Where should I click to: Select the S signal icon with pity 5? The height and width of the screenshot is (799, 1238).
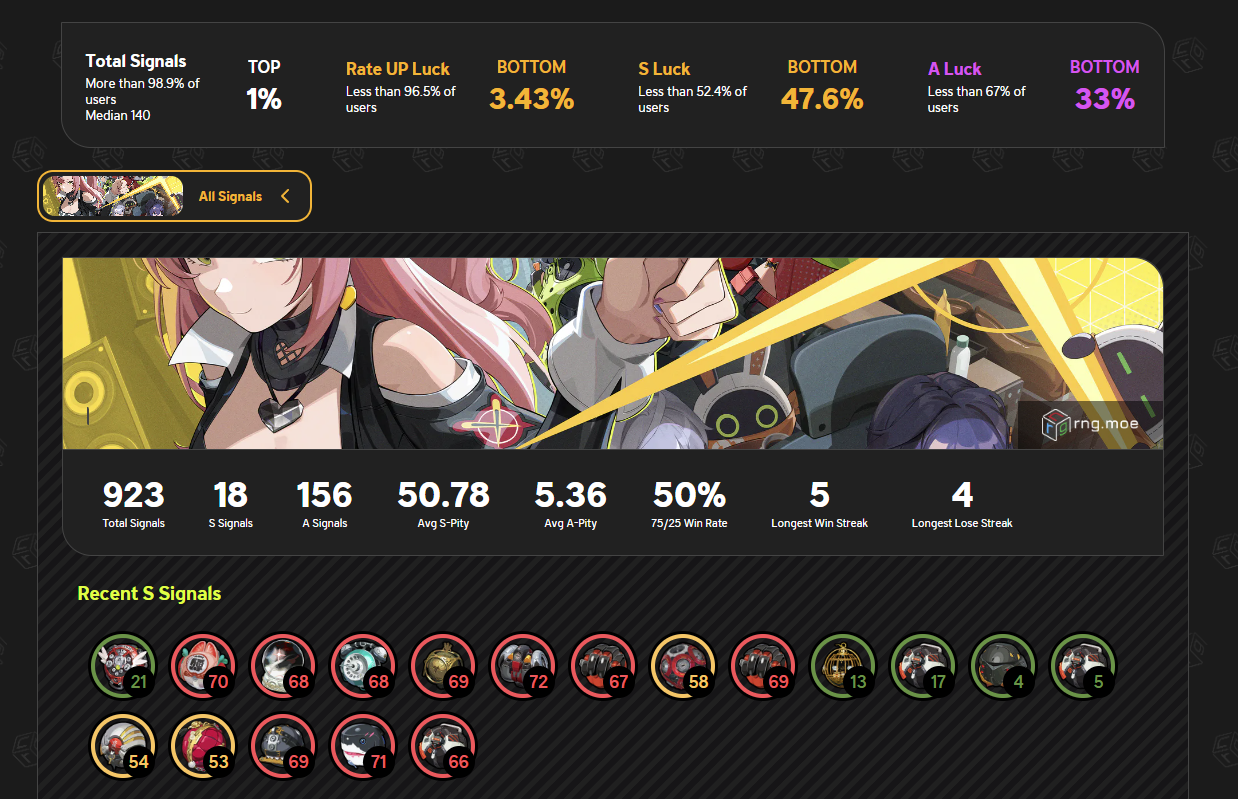coord(1083,666)
